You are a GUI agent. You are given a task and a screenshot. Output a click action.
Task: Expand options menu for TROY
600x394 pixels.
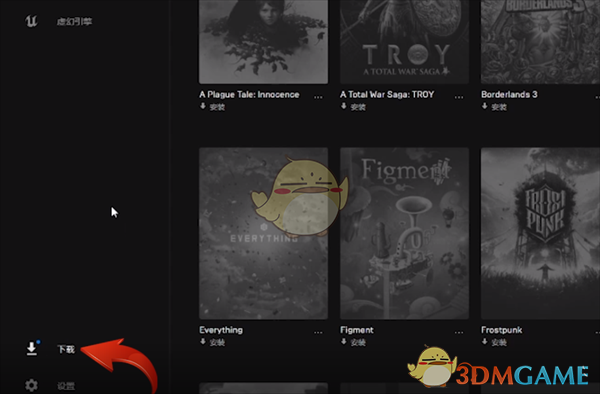point(459,97)
